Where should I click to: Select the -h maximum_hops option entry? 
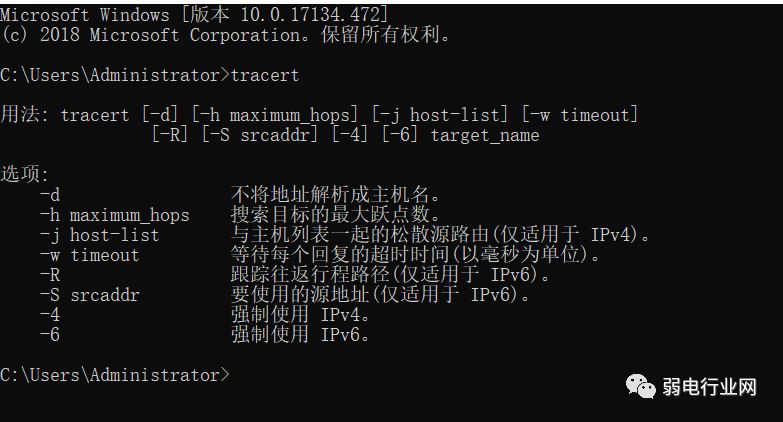coord(114,215)
